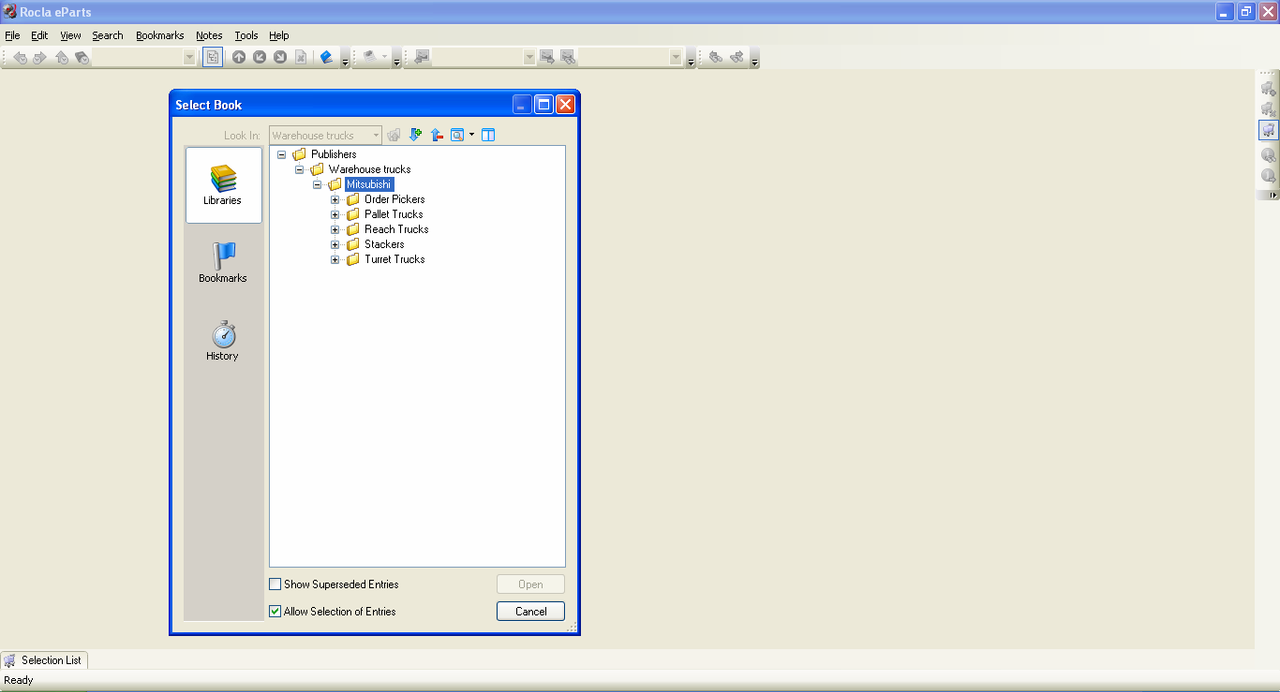Toggle the split-pane layout icon in dialog
1280x692 pixels.
(488, 135)
